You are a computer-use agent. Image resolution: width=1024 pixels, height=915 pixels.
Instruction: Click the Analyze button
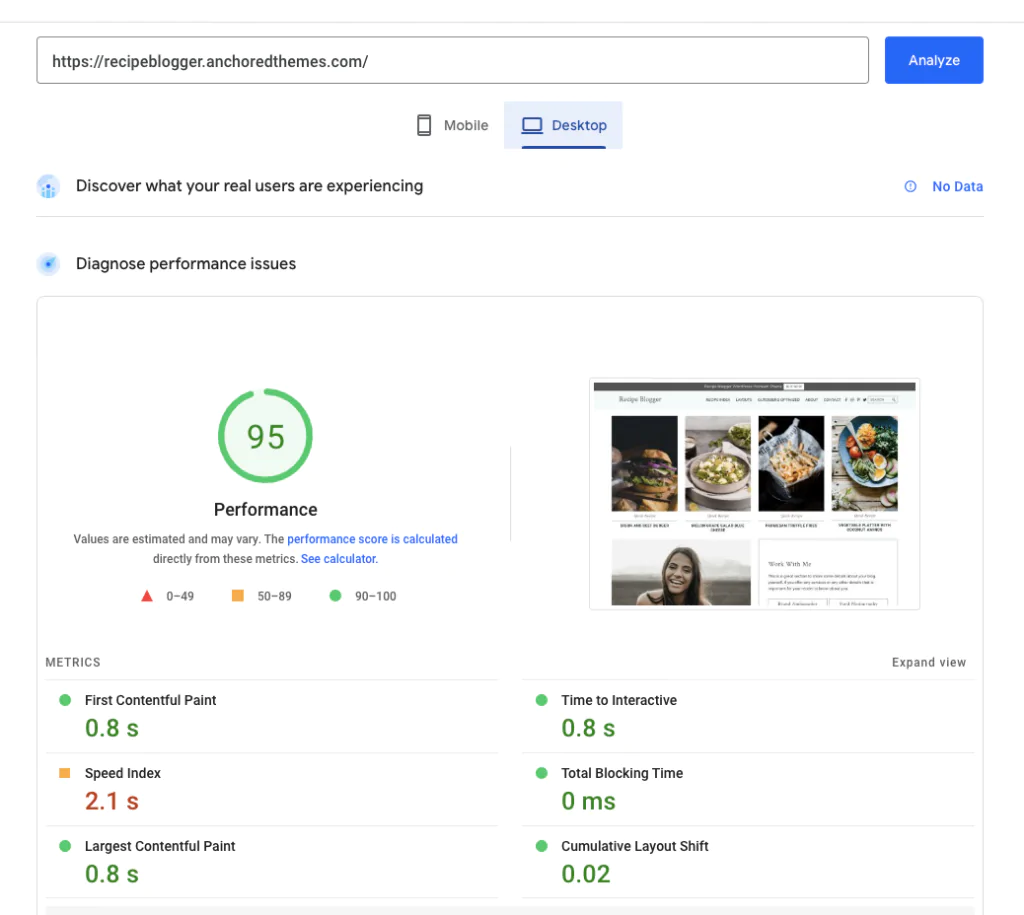933,60
